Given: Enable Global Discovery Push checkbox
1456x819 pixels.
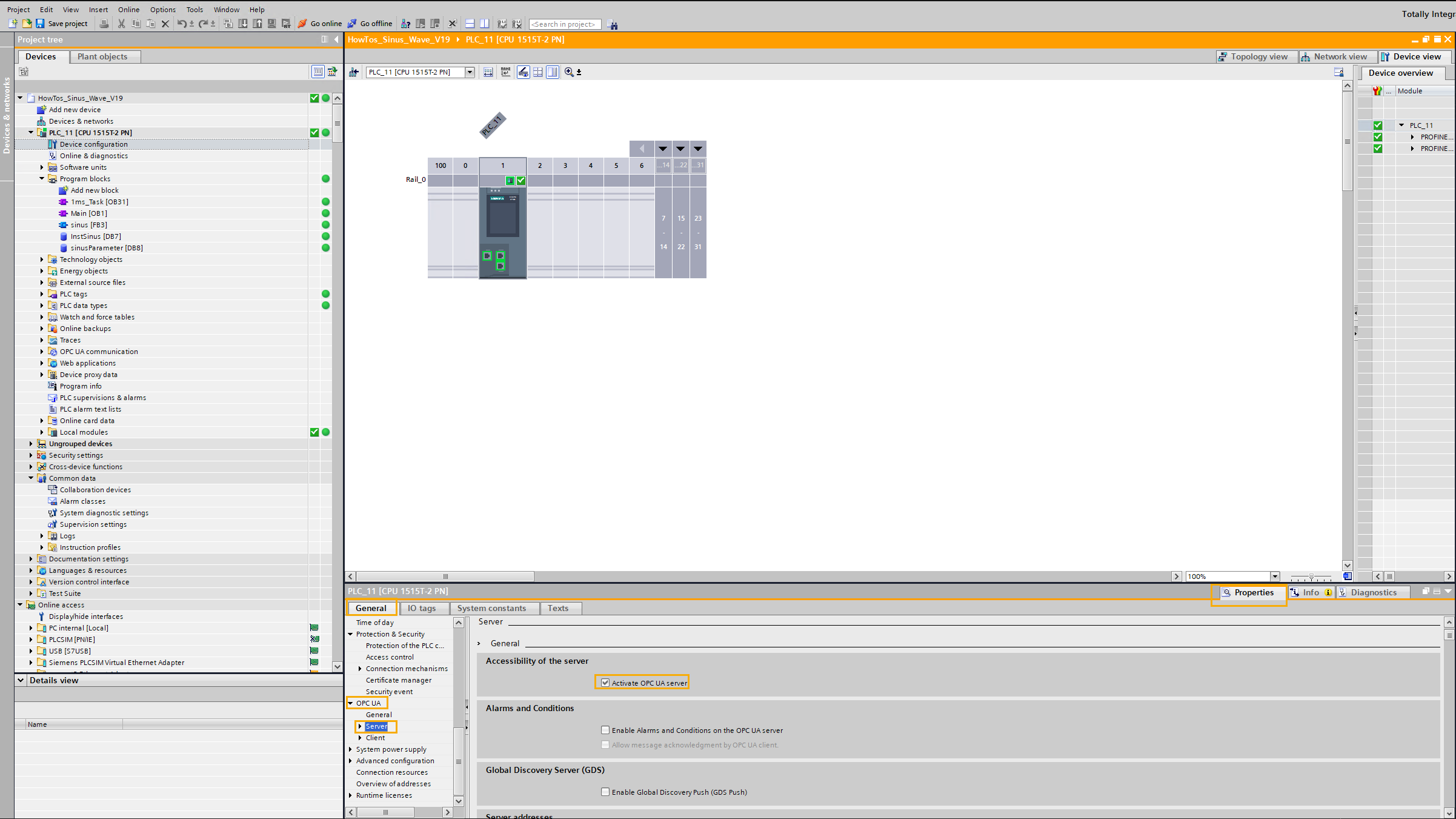Looking at the screenshot, I should point(605,792).
